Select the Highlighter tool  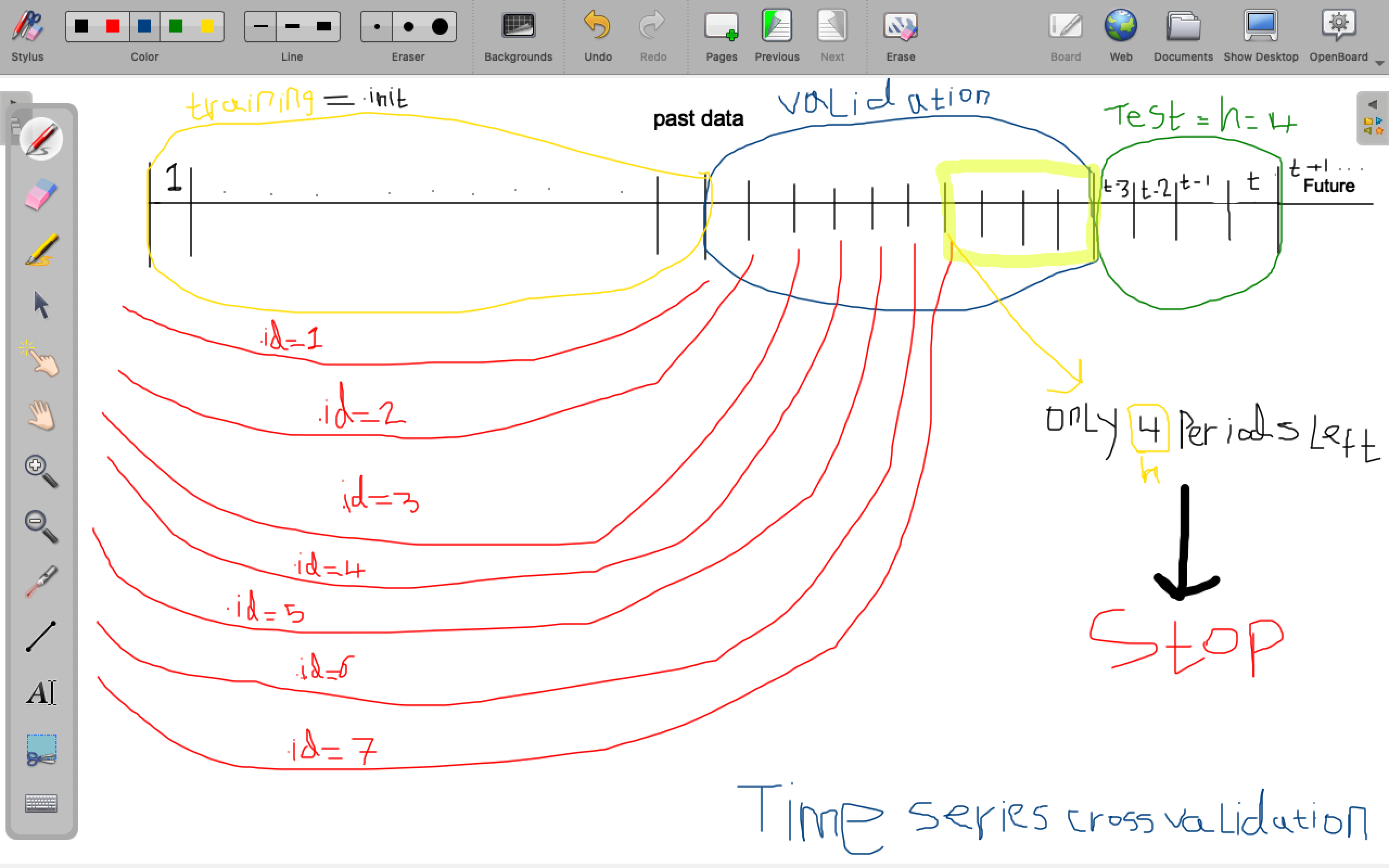pos(41,250)
